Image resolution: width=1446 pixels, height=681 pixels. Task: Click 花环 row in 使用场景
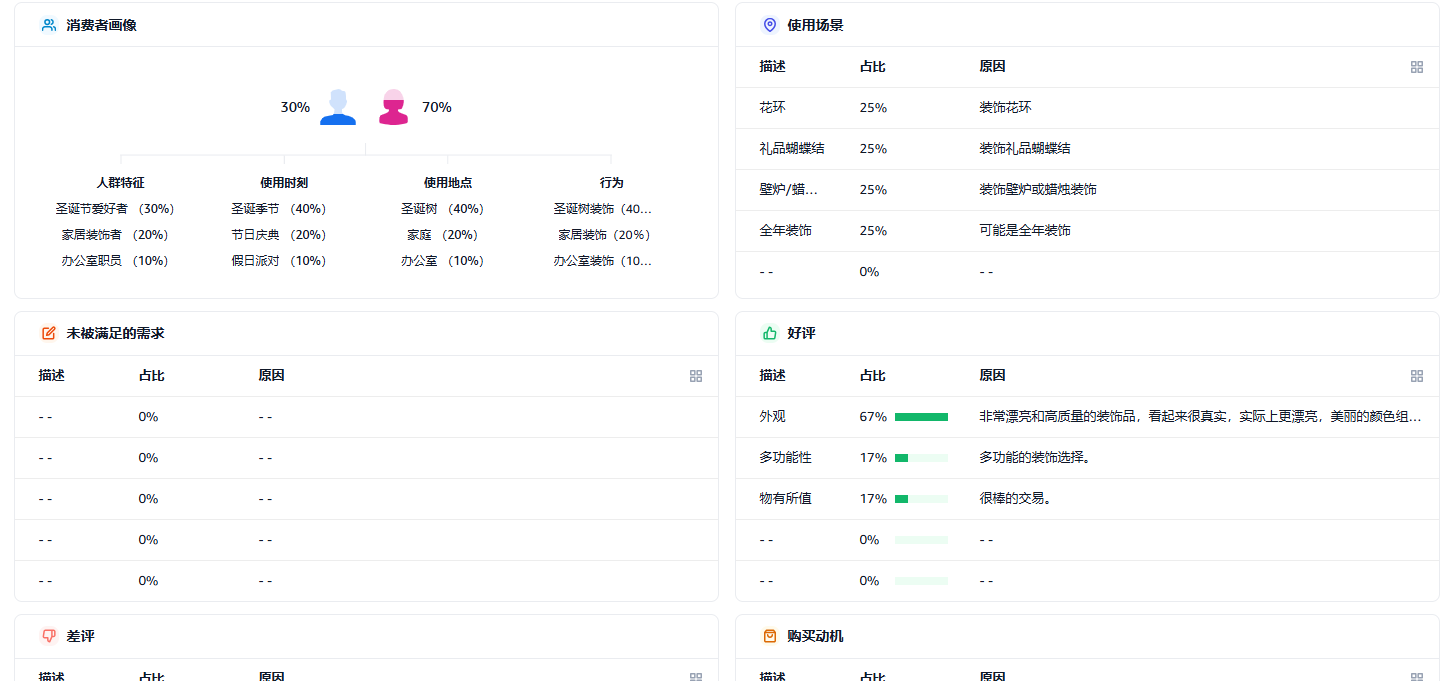(1087, 108)
